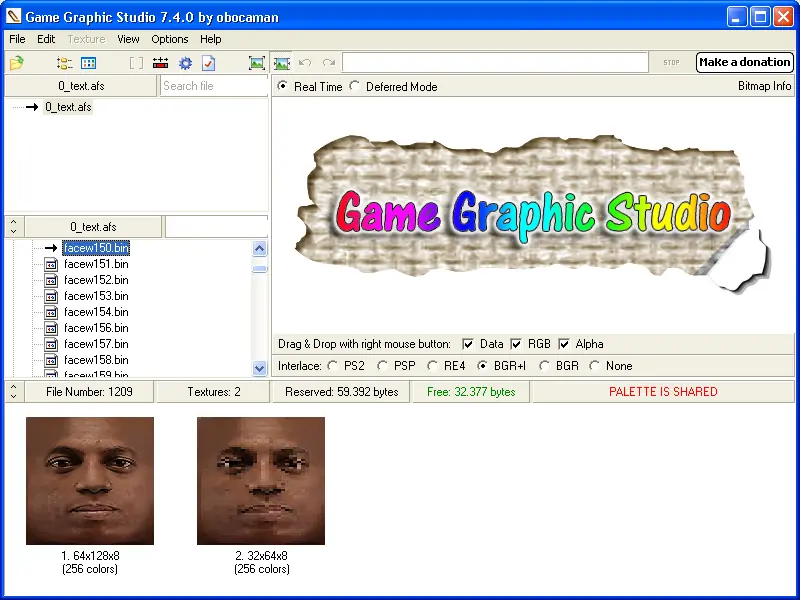The width and height of the screenshot is (800, 600).
Task: Open the Help menu
Action: tap(210, 39)
